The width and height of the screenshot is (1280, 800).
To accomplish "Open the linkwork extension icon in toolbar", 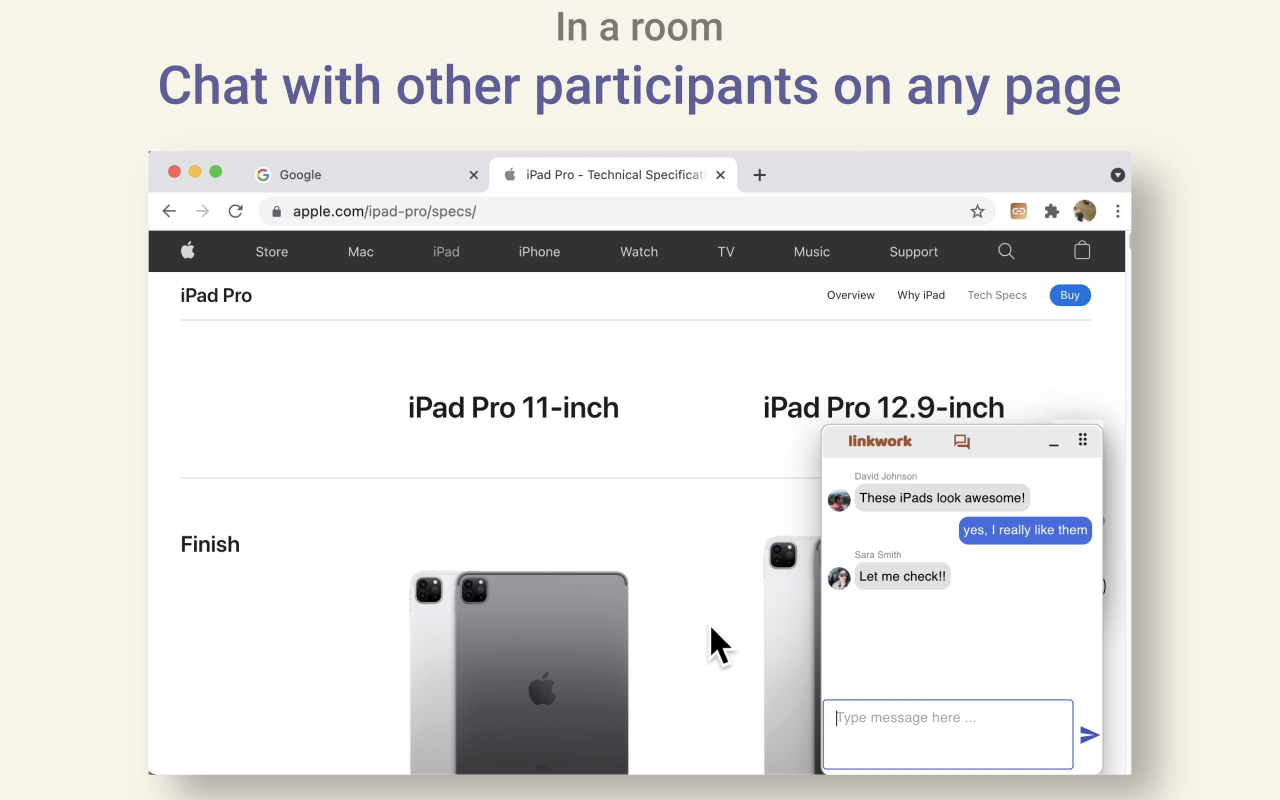I will (1018, 211).
